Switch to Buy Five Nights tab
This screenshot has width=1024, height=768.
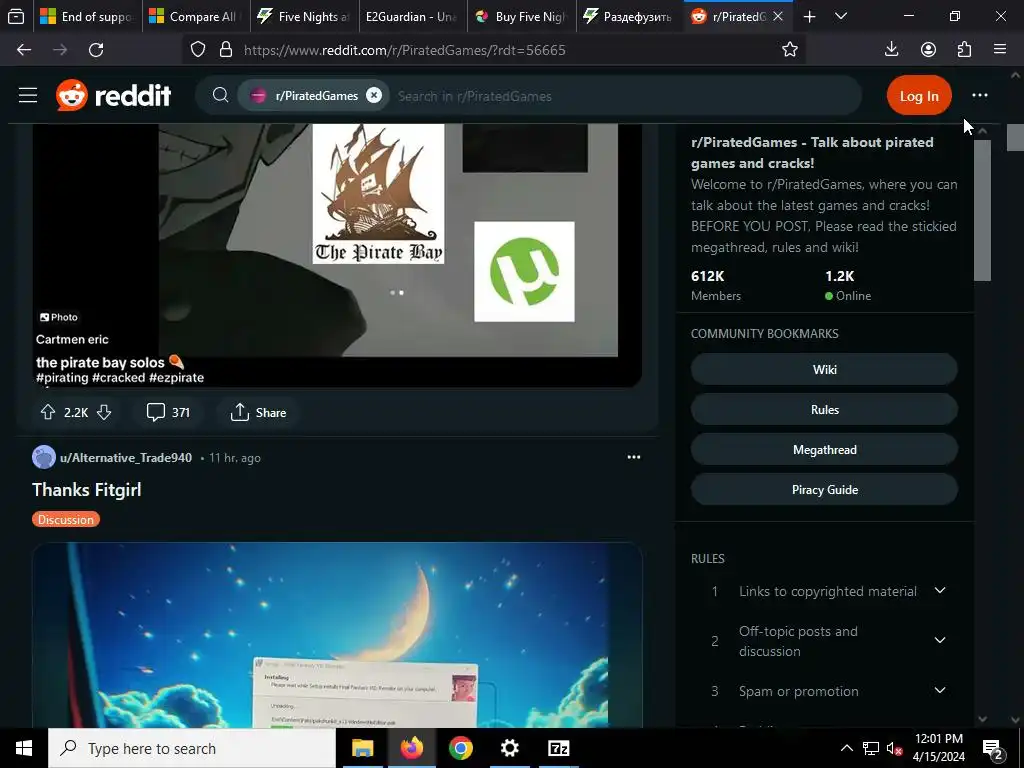coord(521,16)
